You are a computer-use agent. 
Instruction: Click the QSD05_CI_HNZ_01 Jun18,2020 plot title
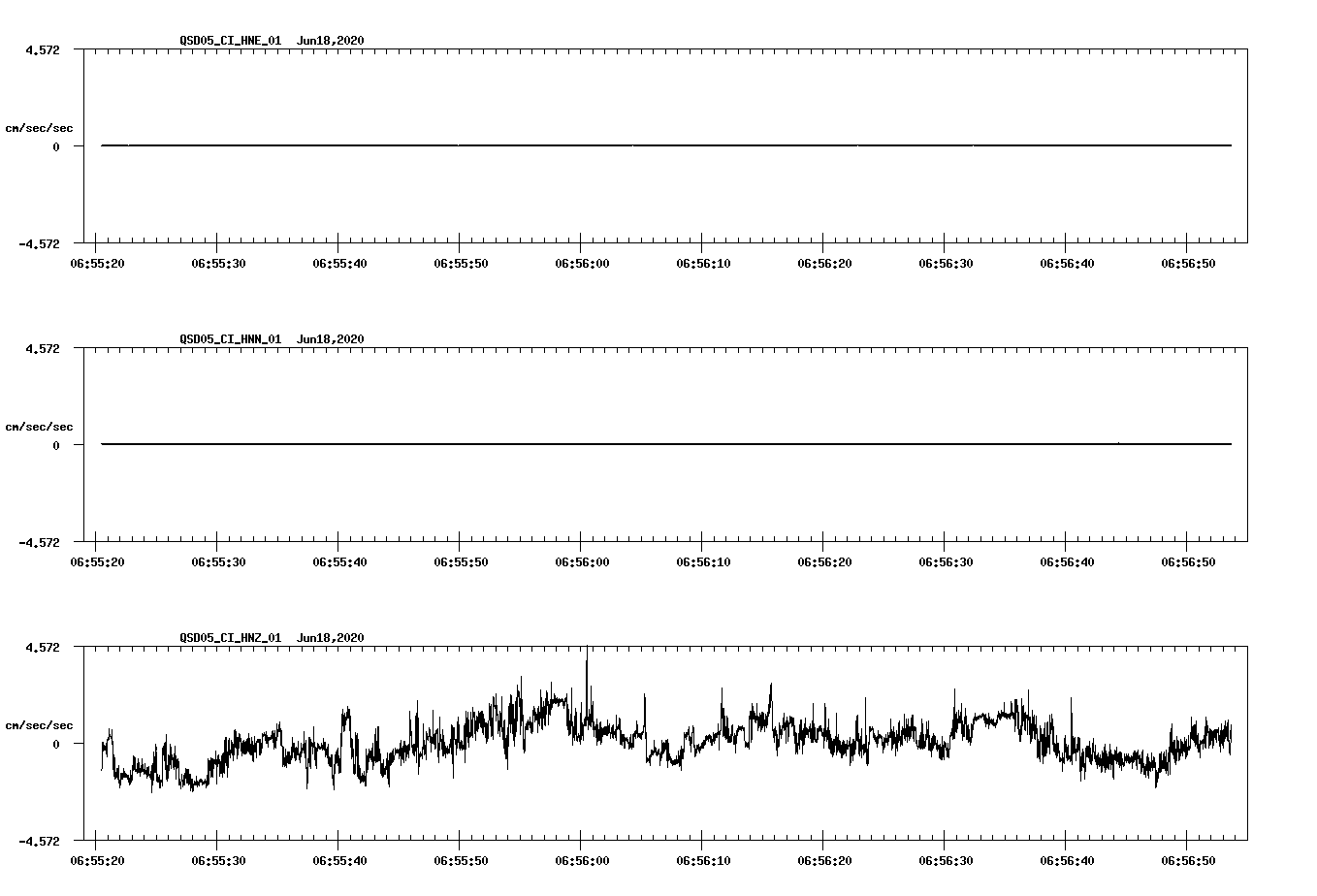272,638
